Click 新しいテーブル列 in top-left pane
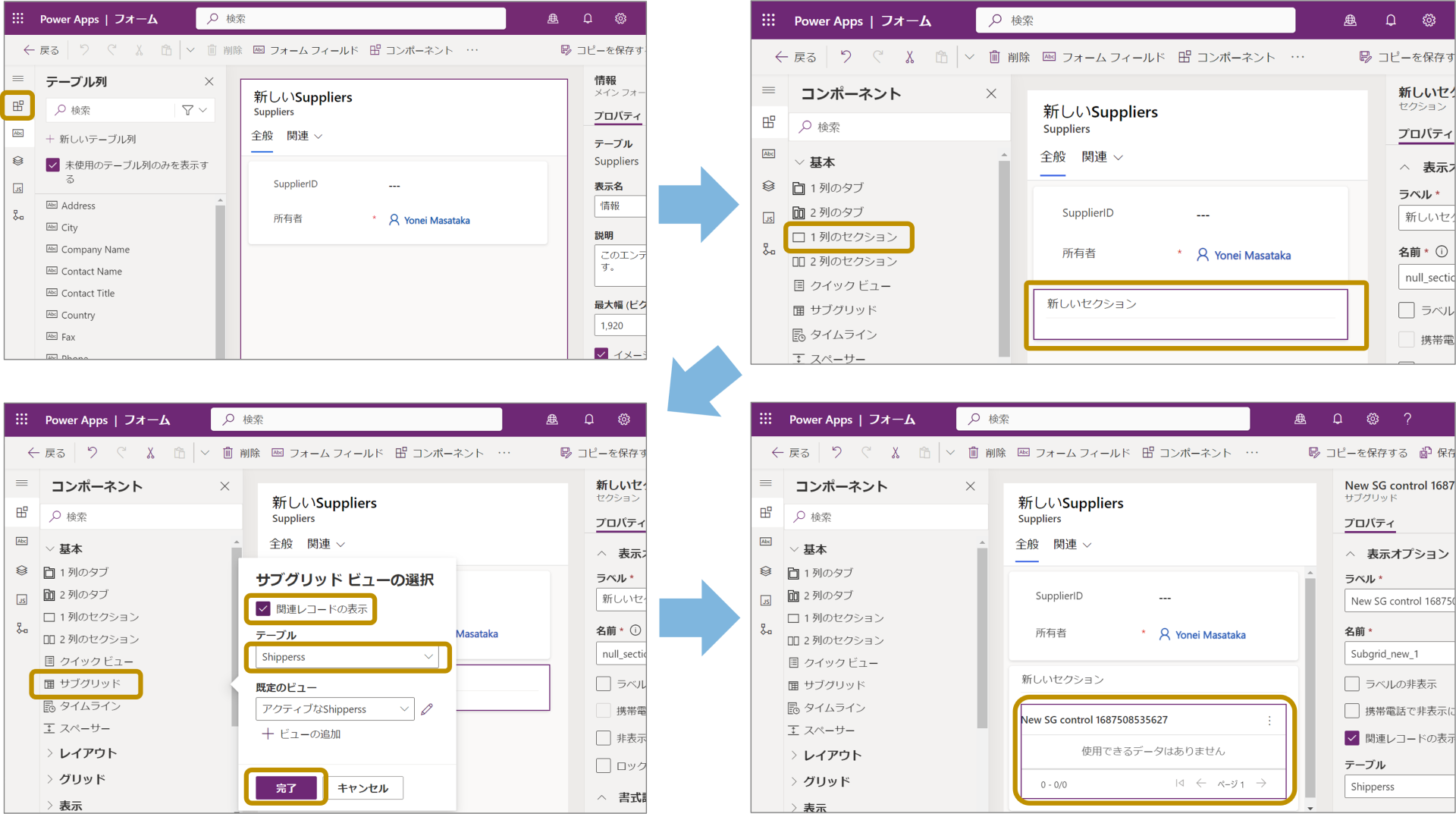 tap(91, 139)
